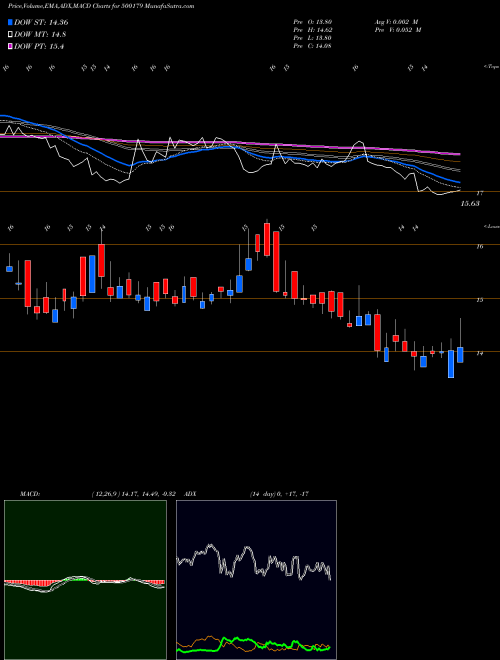Click the 'Avg V: 0.002 M' value
This screenshot has height=660, width=500.
tap(397, 22)
